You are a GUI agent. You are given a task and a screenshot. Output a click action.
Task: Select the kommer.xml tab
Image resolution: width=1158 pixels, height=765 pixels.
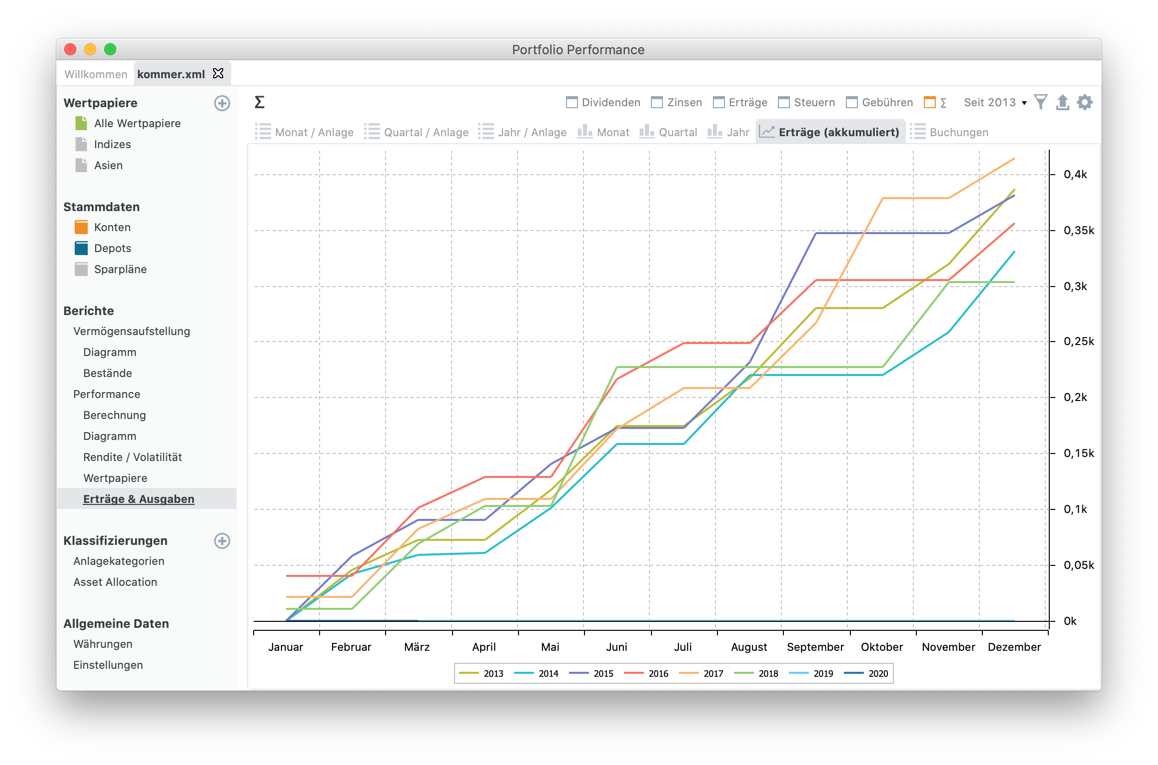click(170, 74)
